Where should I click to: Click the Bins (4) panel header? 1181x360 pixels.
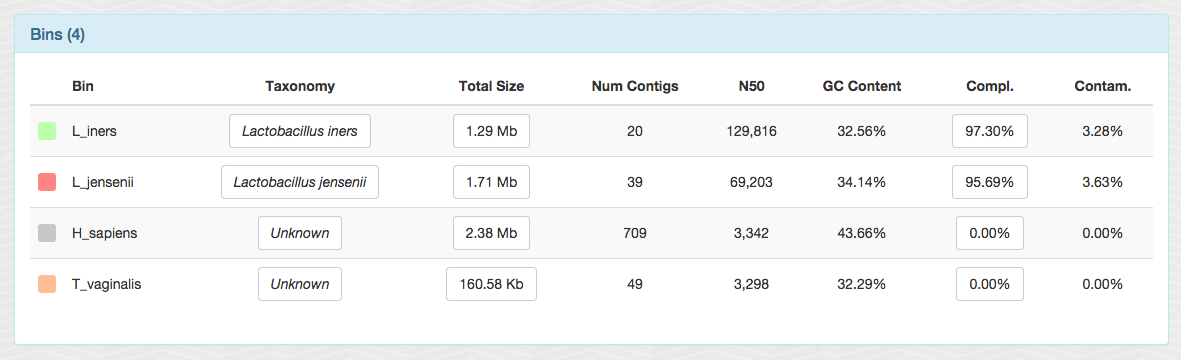tap(591, 35)
